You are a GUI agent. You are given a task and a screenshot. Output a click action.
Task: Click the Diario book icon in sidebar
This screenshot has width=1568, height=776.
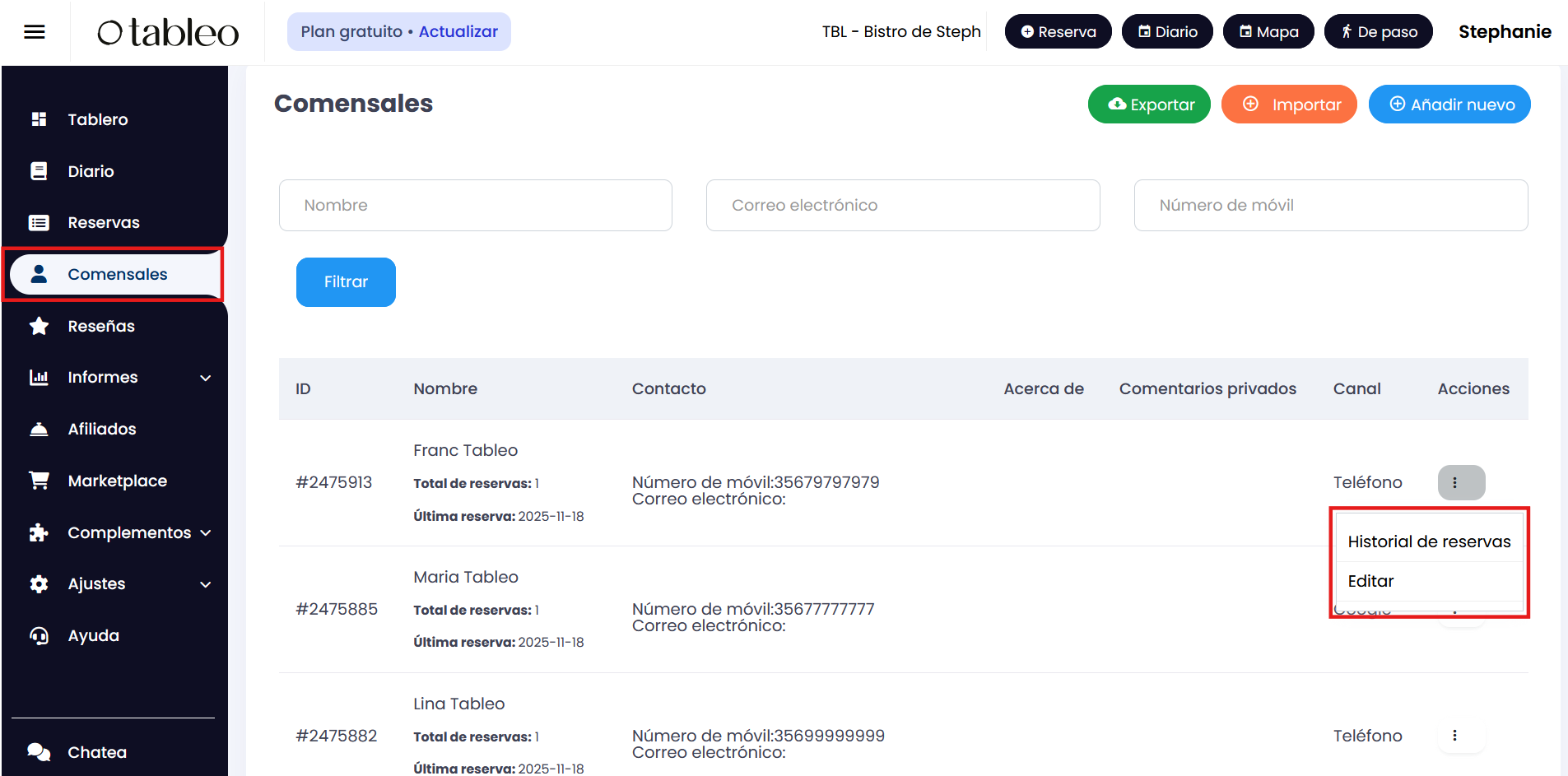pyautogui.click(x=39, y=171)
